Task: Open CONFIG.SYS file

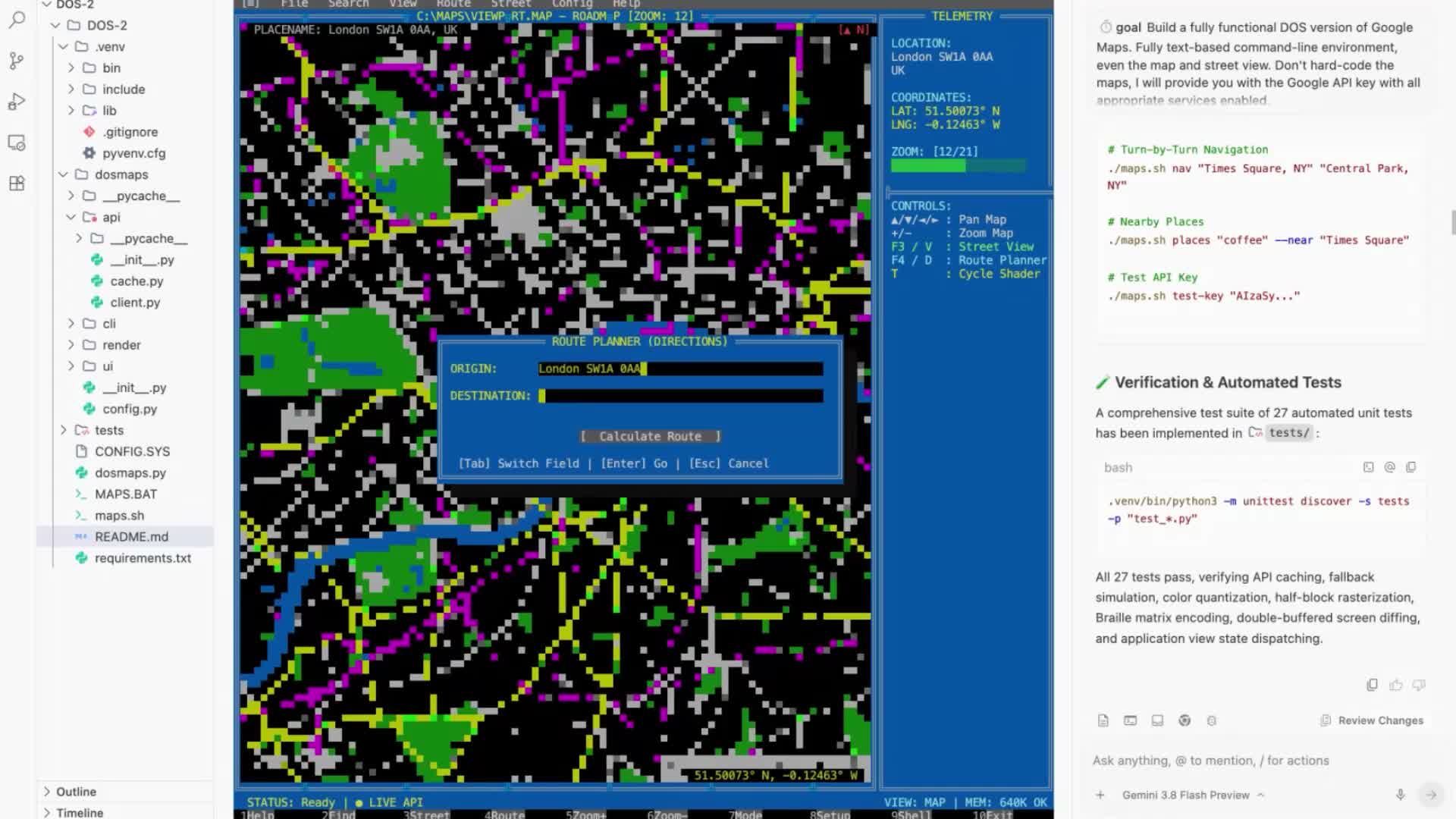Action: coord(132,452)
